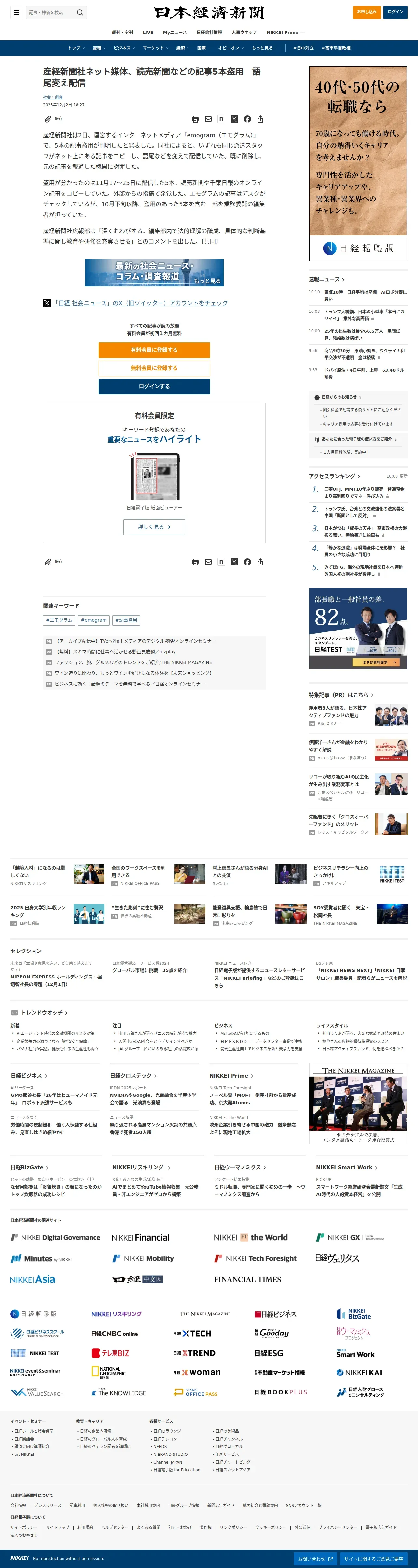Open the LIVE tab

click(x=148, y=32)
